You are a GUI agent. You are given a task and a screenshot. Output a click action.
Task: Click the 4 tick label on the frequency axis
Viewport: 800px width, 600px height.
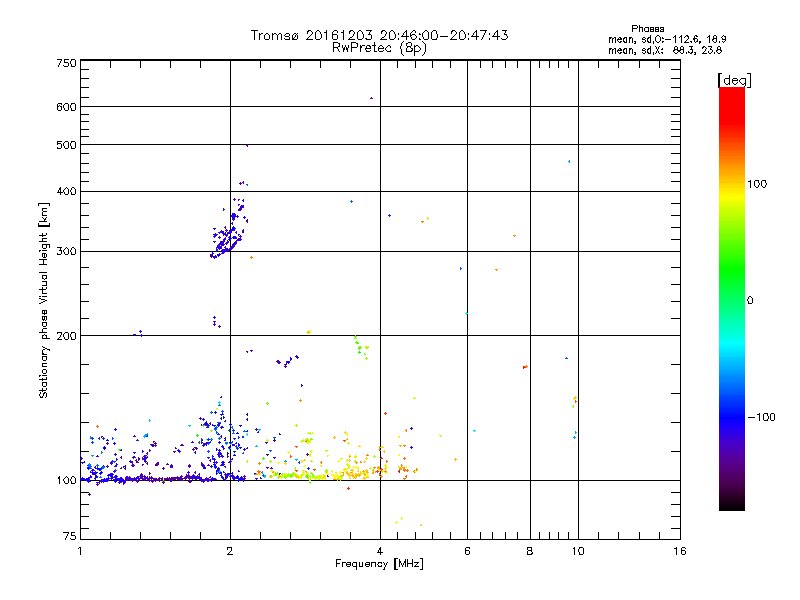pos(380,551)
